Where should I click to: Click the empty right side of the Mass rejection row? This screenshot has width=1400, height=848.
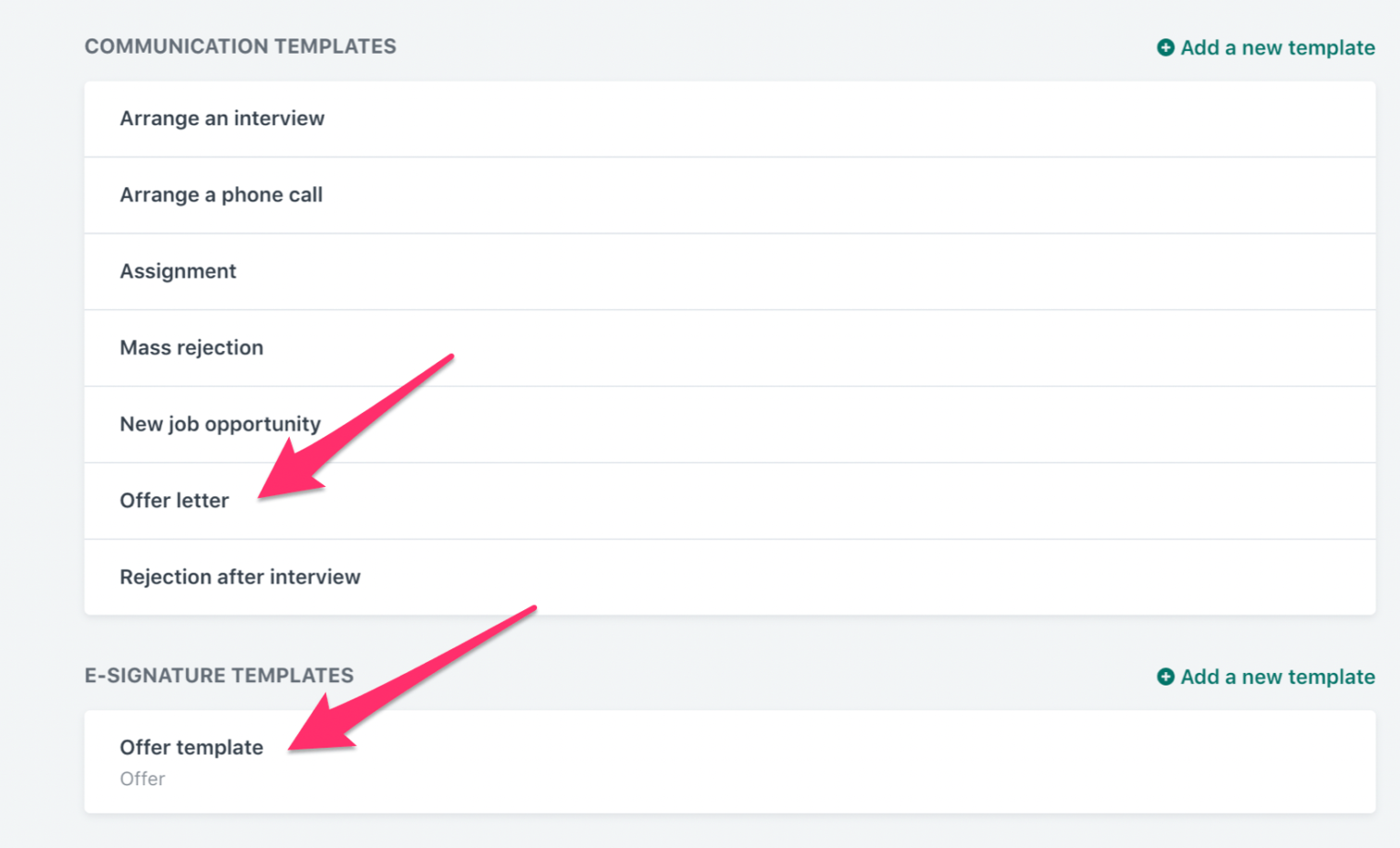click(1003, 348)
